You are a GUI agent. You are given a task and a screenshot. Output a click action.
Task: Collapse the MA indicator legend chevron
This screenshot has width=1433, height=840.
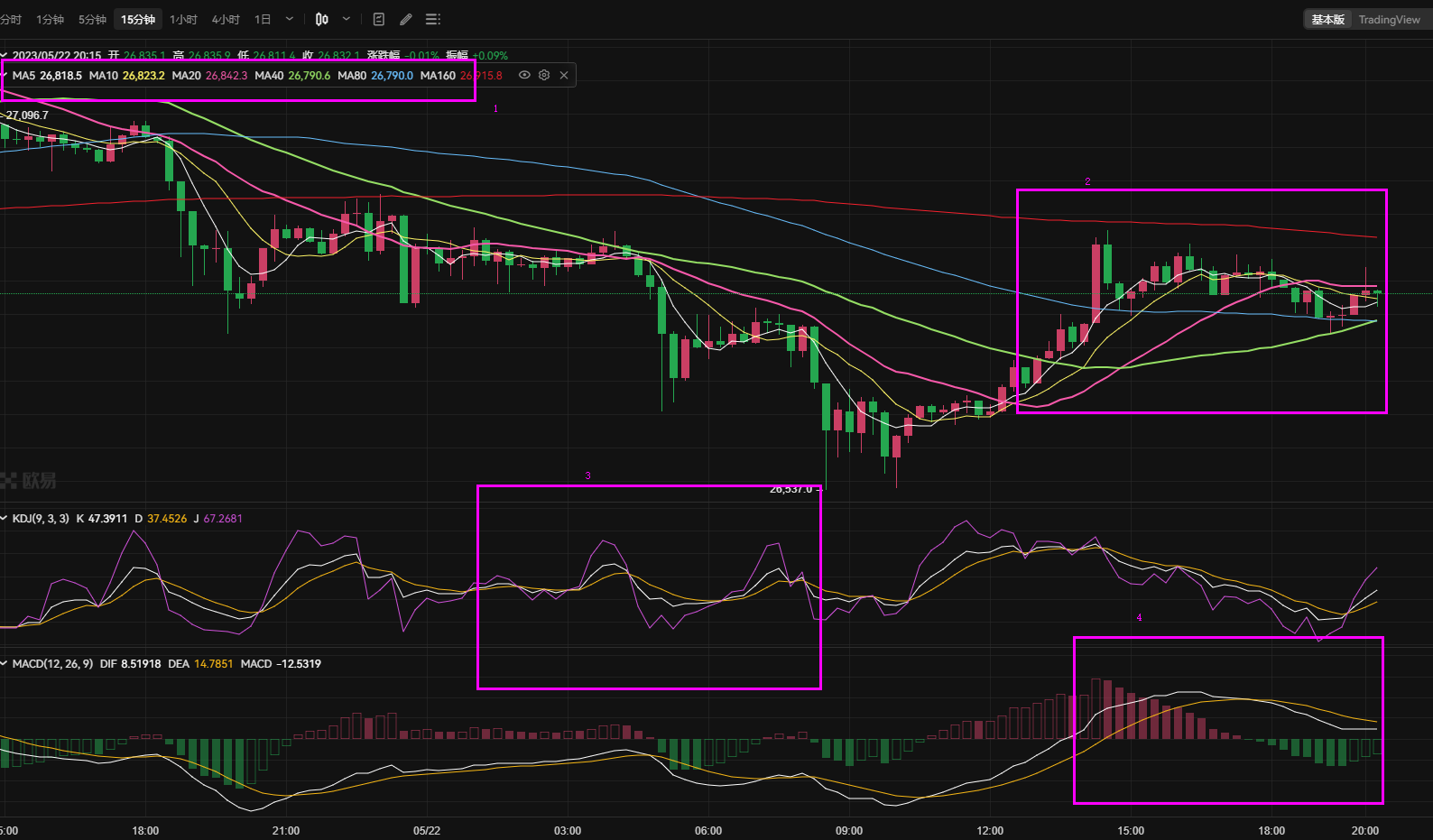[x=5, y=75]
